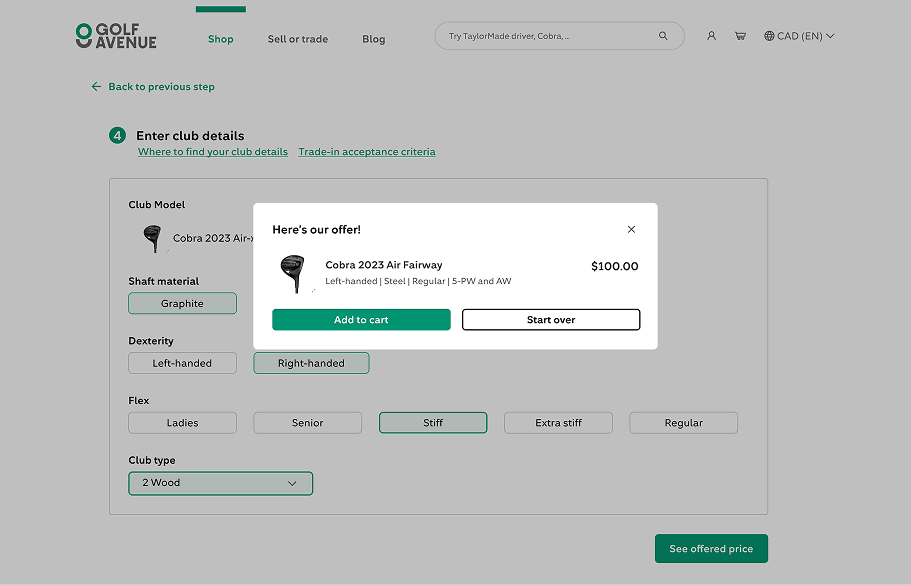Open the shopping cart icon
Viewport: 911px width, 585px height.
coord(740,36)
